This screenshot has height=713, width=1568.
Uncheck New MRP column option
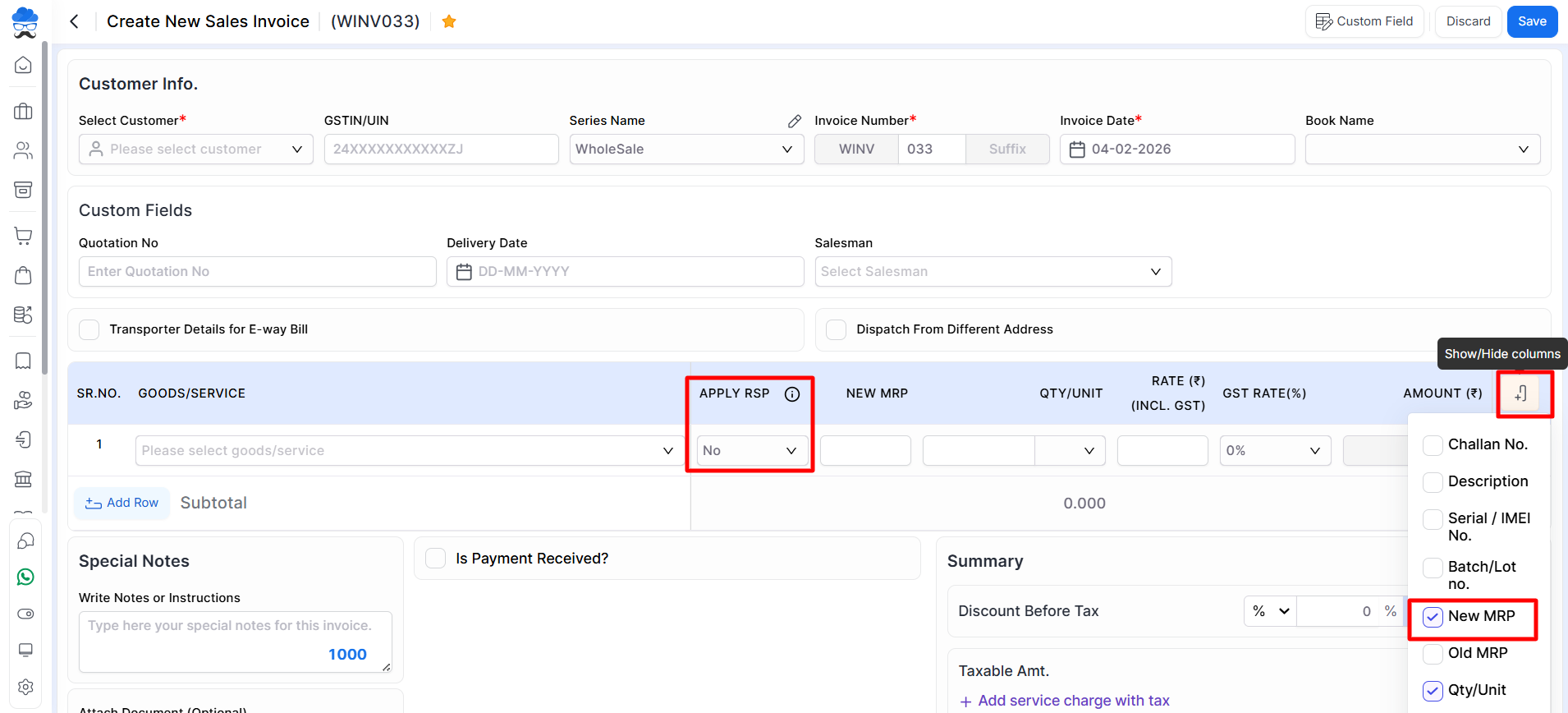coord(1433,617)
